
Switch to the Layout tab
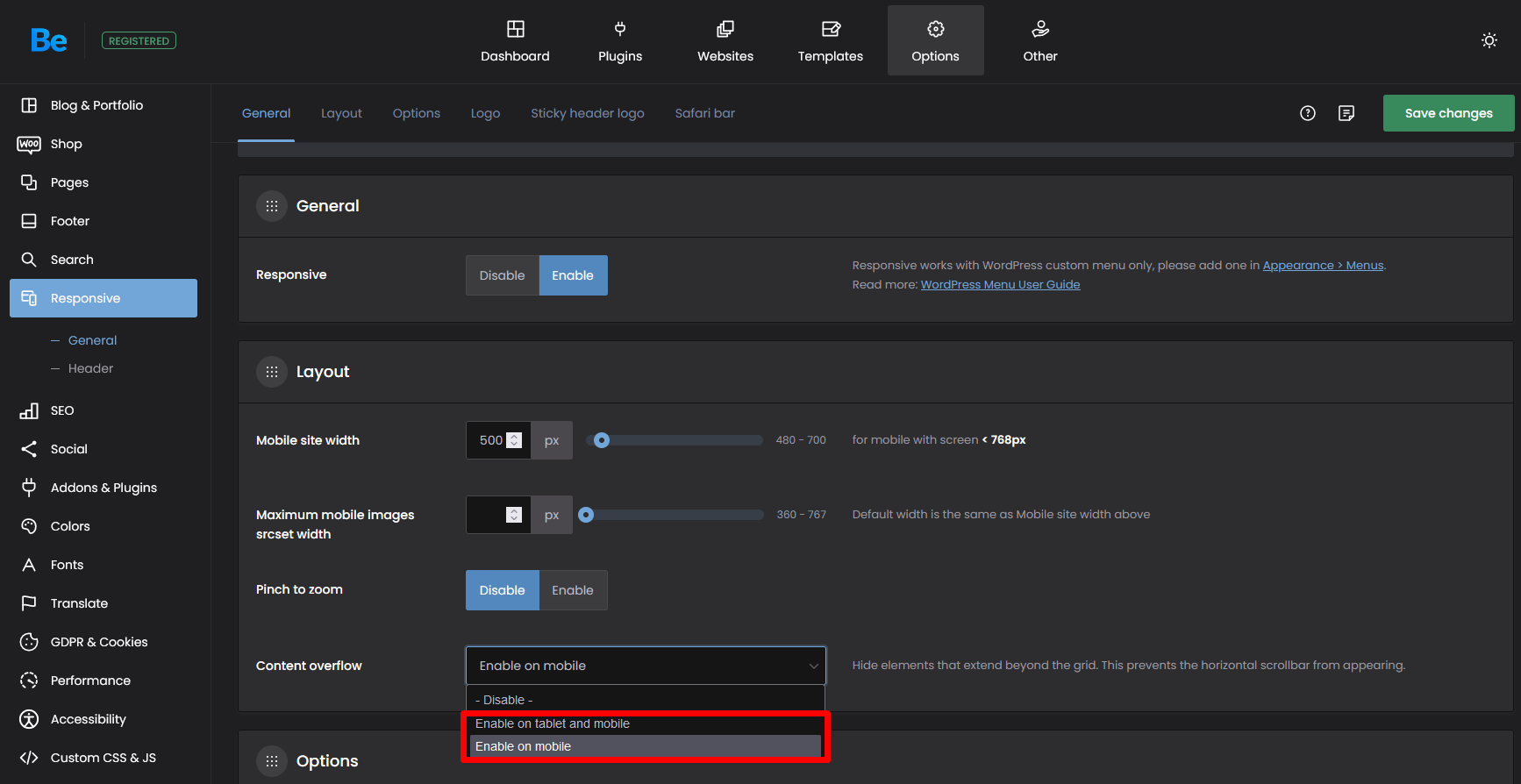tap(341, 113)
